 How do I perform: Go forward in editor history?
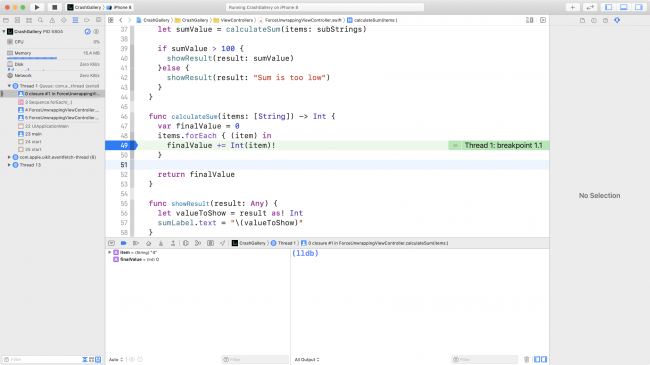[129, 20]
